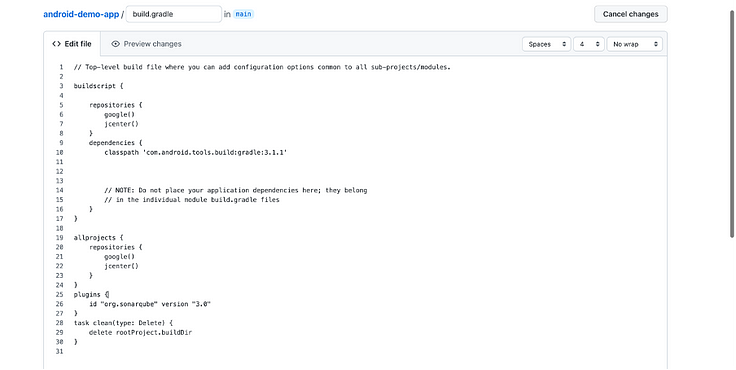Viewport: 736px width, 370px height.
Task: Click line number 10 in the gutter
Action: [x=59, y=153]
